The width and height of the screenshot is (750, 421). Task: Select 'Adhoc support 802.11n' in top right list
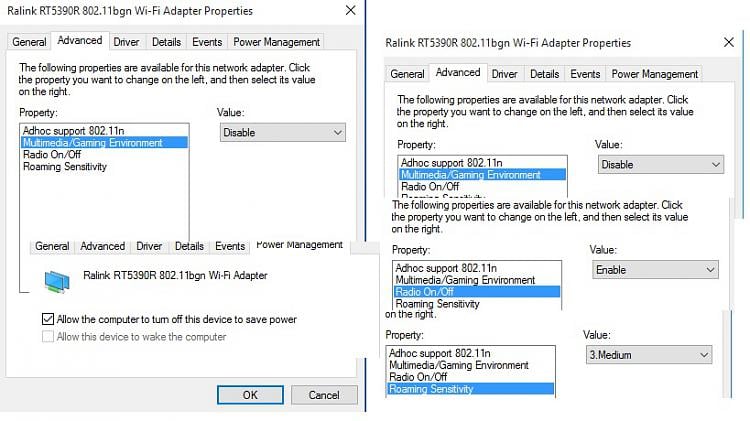pyautogui.click(x=483, y=163)
